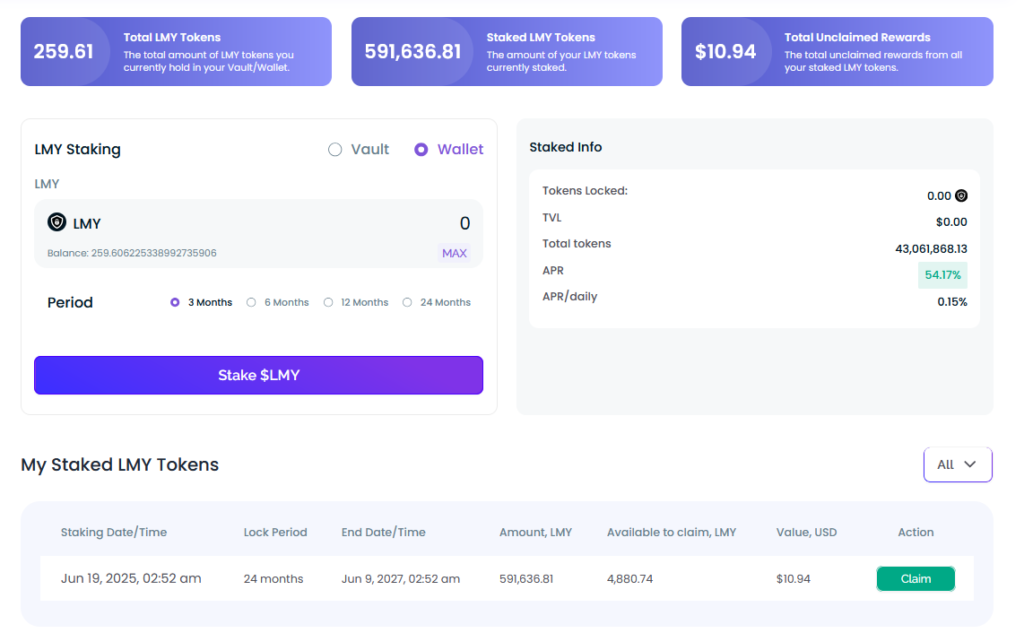The height and width of the screenshot is (633, 1024).
Task: Choose the 3 Months staking period
Action: (x=175, y=302)
